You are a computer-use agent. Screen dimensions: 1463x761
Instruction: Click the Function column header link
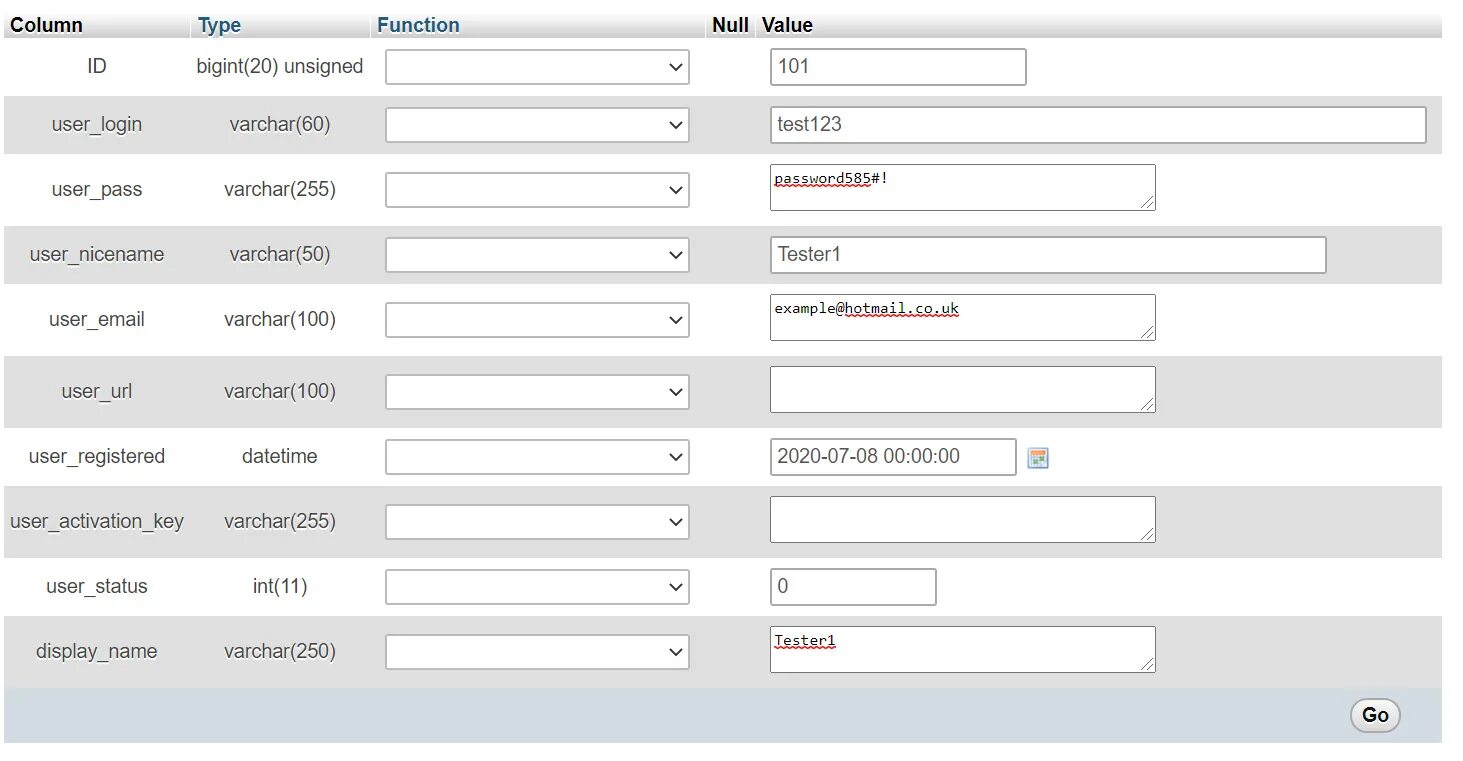pos(418,25)
